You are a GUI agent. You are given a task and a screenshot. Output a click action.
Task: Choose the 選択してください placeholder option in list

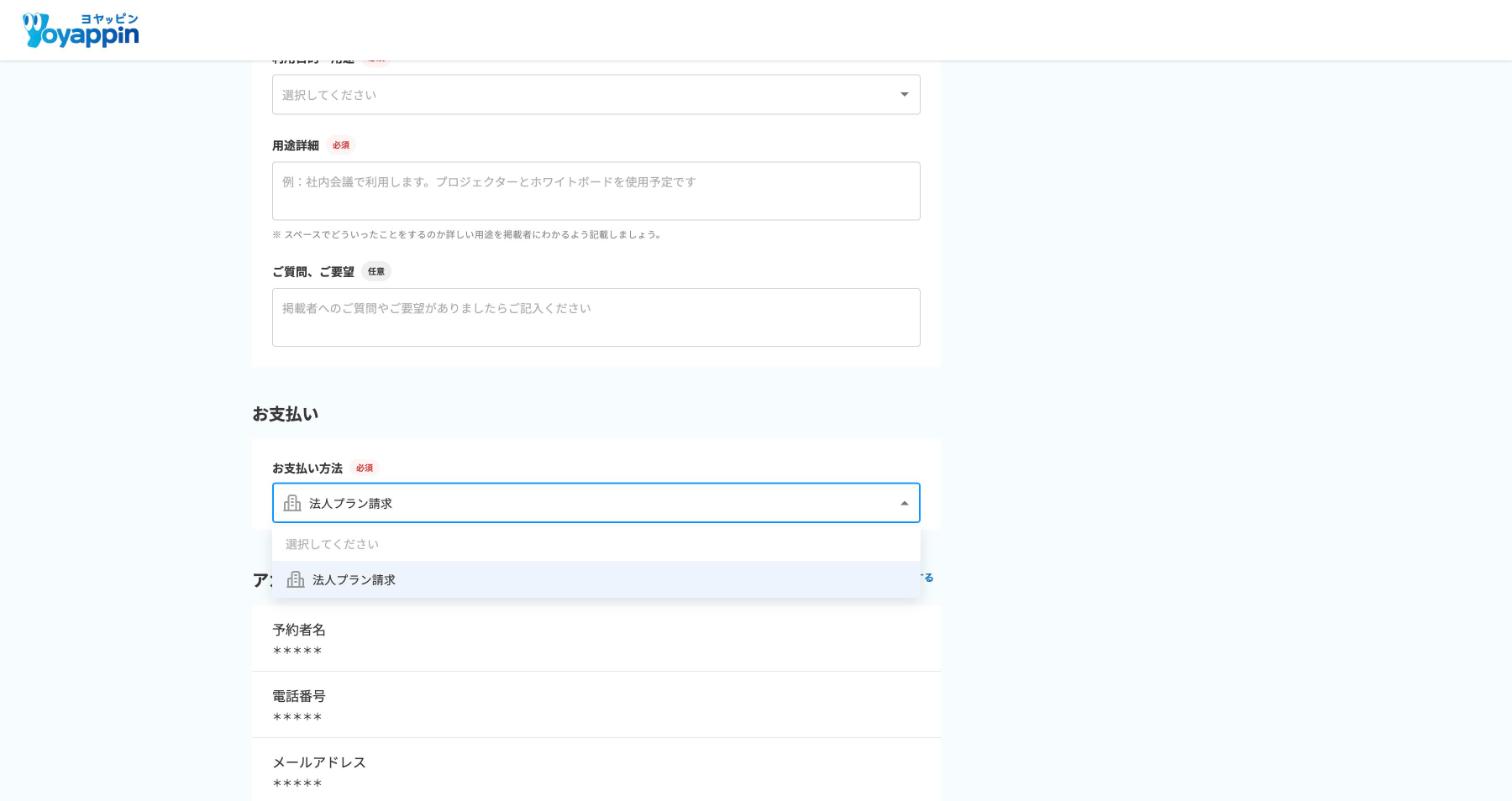coord(596,545)
